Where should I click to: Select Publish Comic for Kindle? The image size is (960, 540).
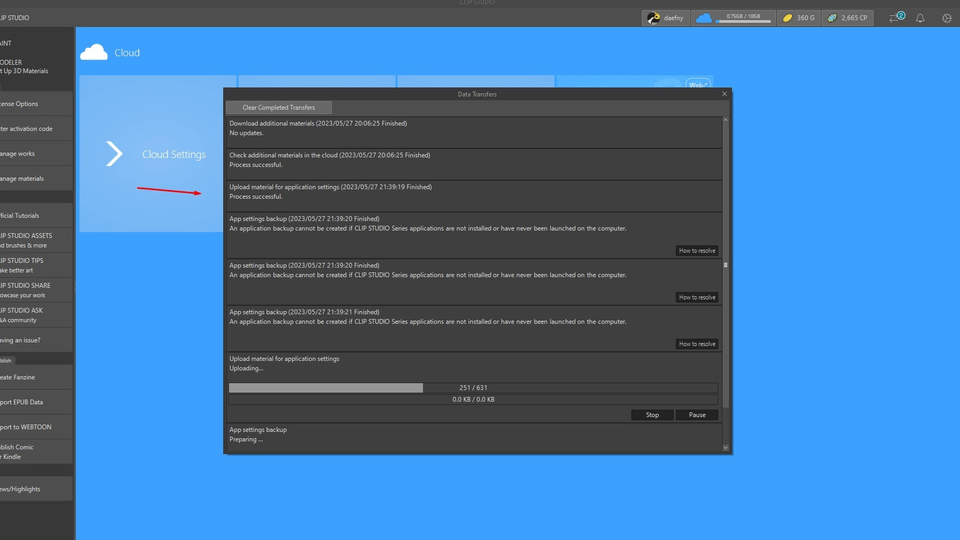tap(36, 452)
